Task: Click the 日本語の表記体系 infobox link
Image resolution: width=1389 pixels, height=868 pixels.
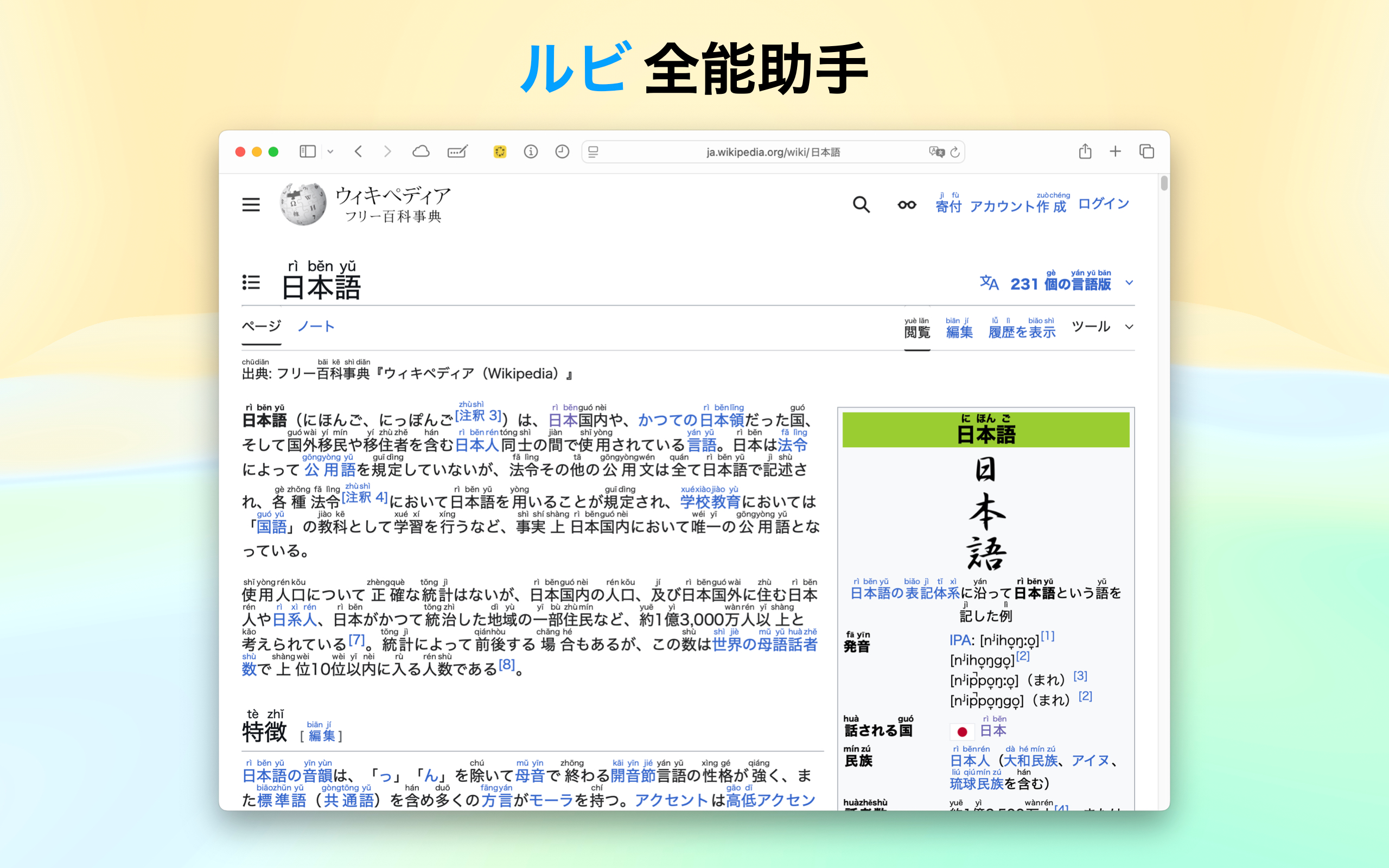Action: [904, 592]
